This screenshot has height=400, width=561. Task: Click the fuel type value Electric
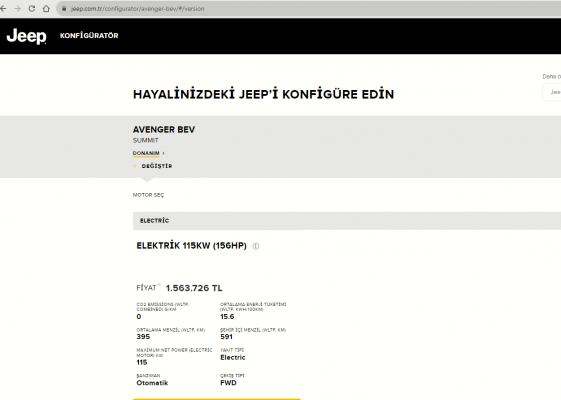(x=233, y=357)
